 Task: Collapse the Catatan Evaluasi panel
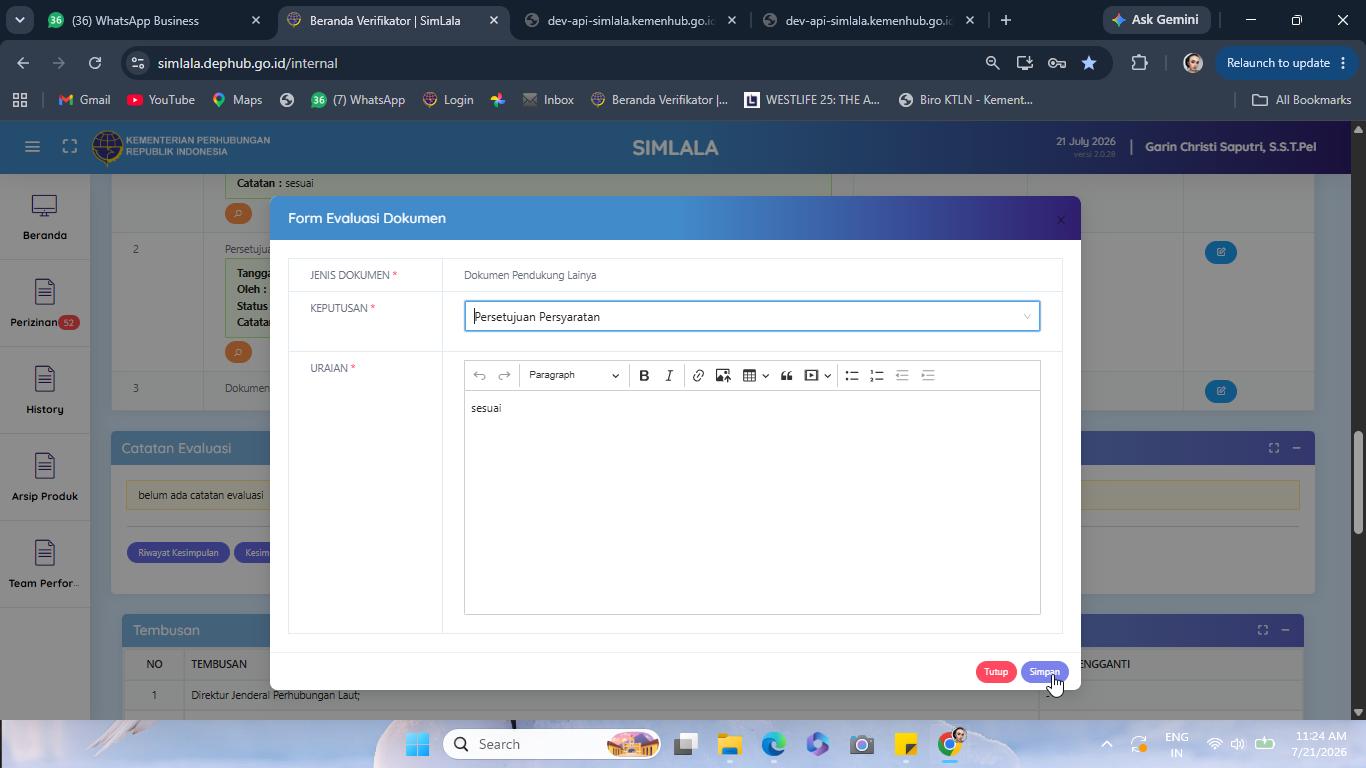coord(1296,448)
